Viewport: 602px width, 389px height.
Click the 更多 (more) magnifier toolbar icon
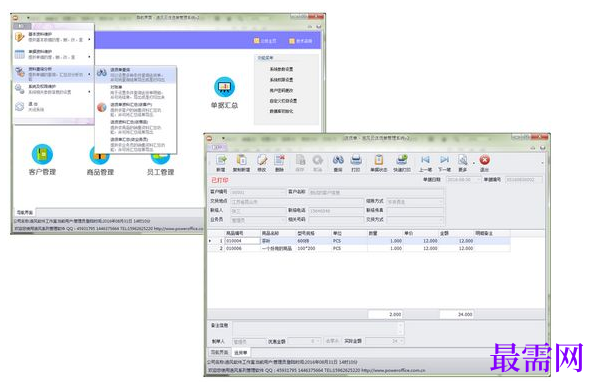[463, 160]
